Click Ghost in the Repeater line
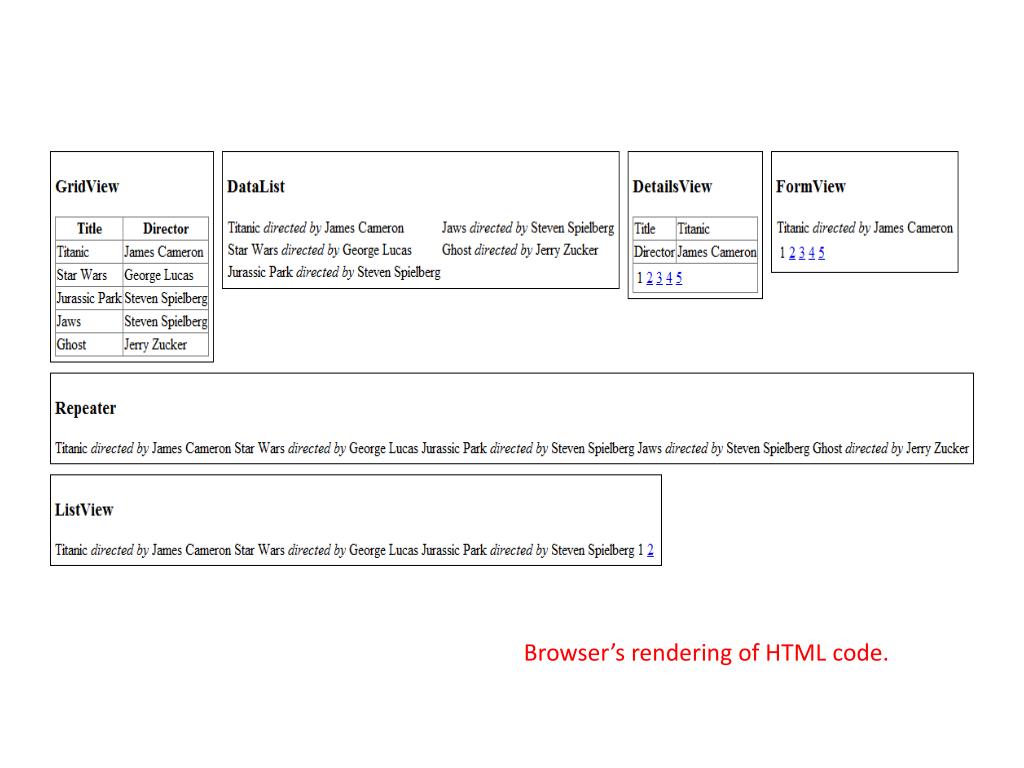The width and height of the screenshot is (1024, 768). coord(827,449)
